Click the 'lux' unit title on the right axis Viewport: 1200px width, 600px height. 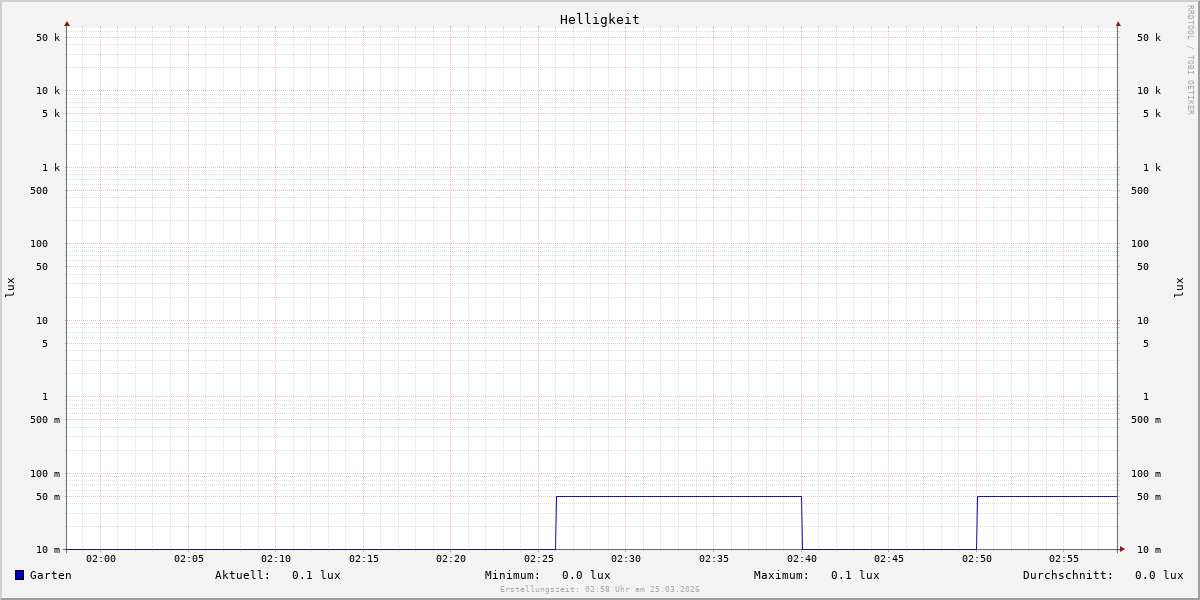click(x=1179, y=287)
